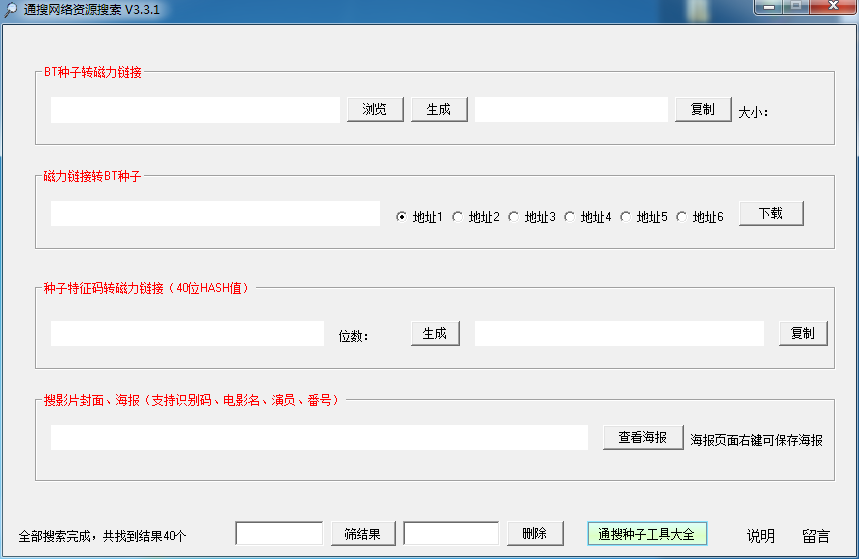Click the 浏览 browse button
859x559 pixels.
[x=375, y=110]
